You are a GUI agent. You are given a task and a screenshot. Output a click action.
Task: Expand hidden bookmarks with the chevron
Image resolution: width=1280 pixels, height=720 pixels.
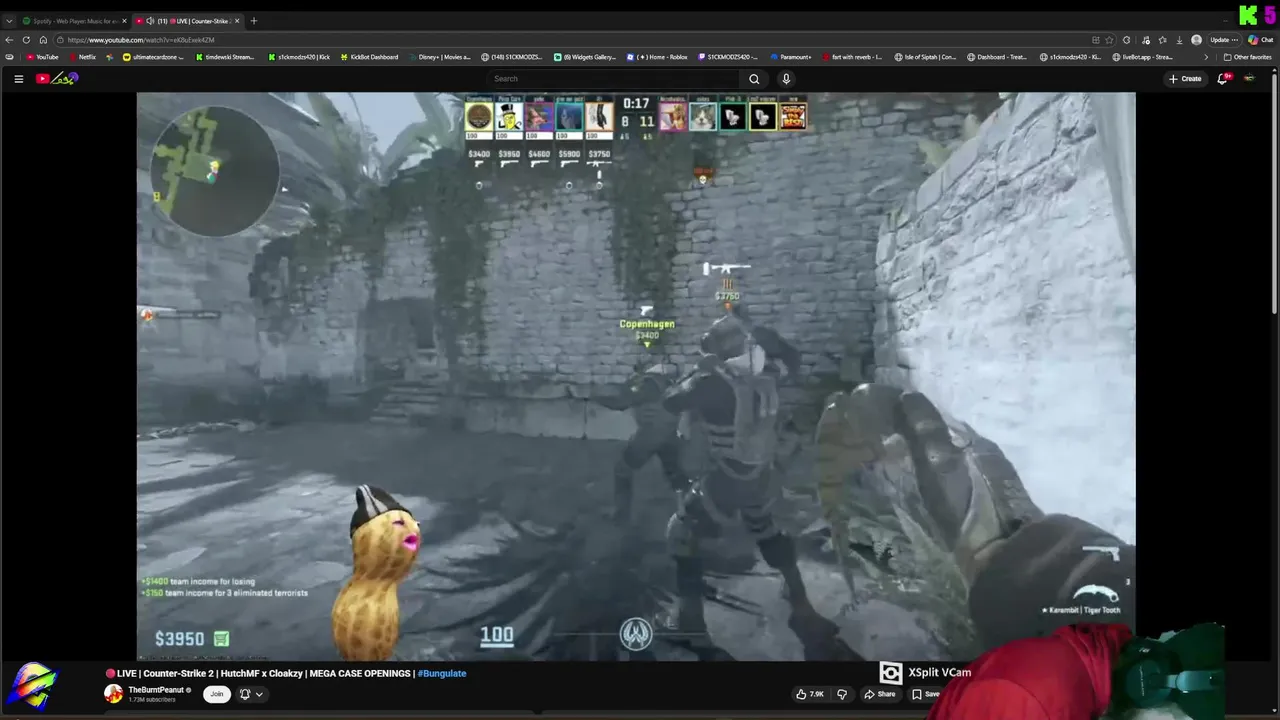tap(1206, 57)
